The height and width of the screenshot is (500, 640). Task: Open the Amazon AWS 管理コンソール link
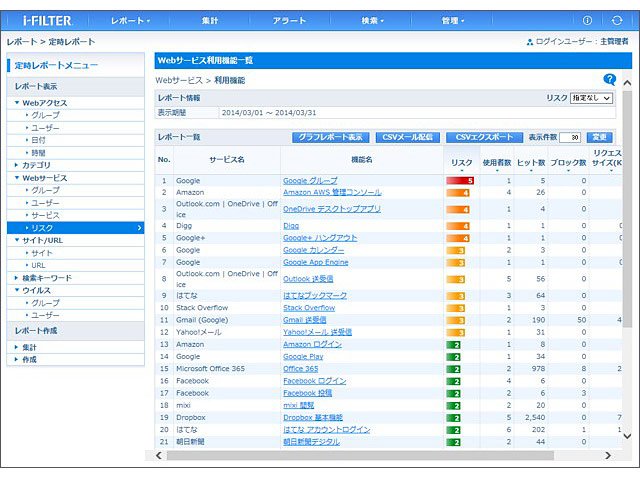[332, 192]
